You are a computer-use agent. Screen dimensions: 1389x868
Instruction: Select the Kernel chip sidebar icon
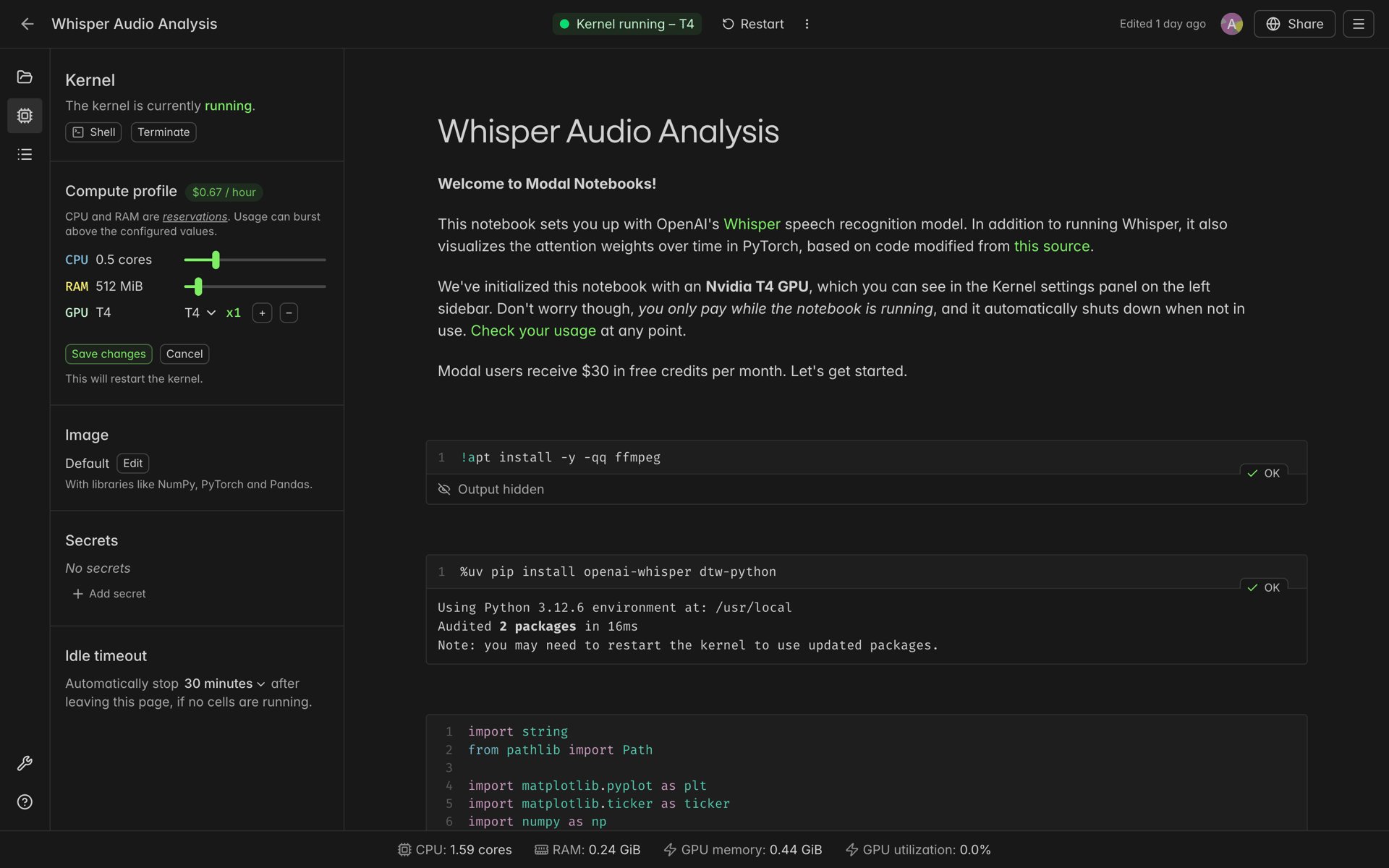[25, 116]
